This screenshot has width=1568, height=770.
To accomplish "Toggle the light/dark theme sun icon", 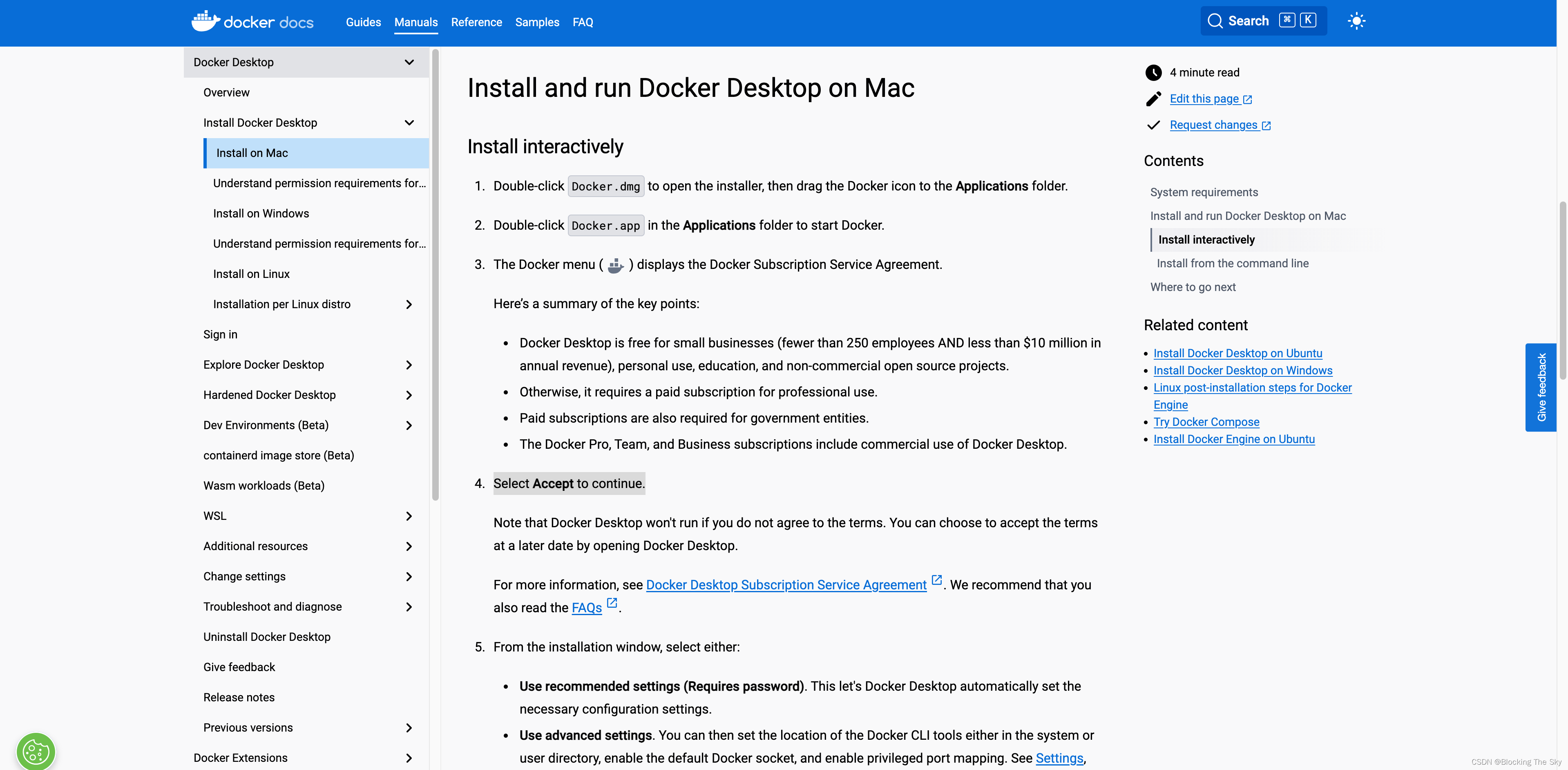I will (1356, 21).
